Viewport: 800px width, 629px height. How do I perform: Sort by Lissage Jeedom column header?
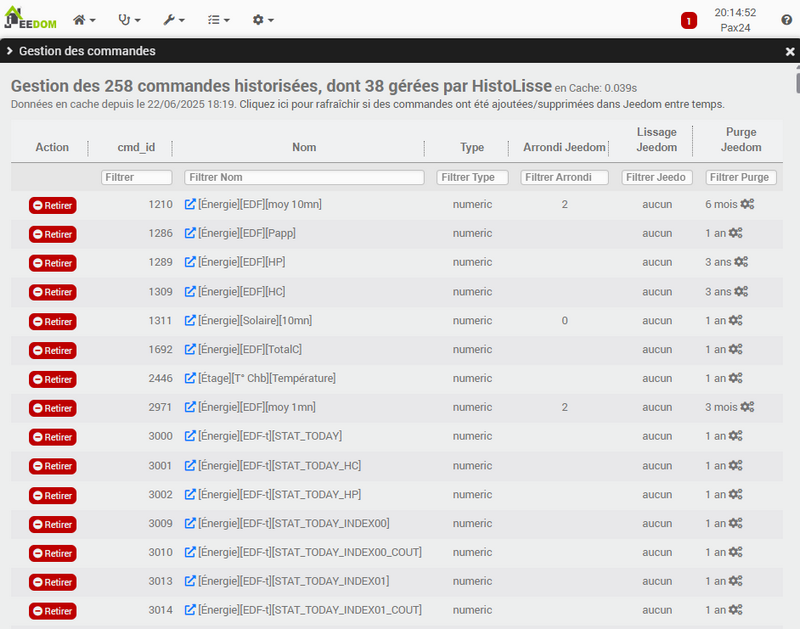point(657,140)
